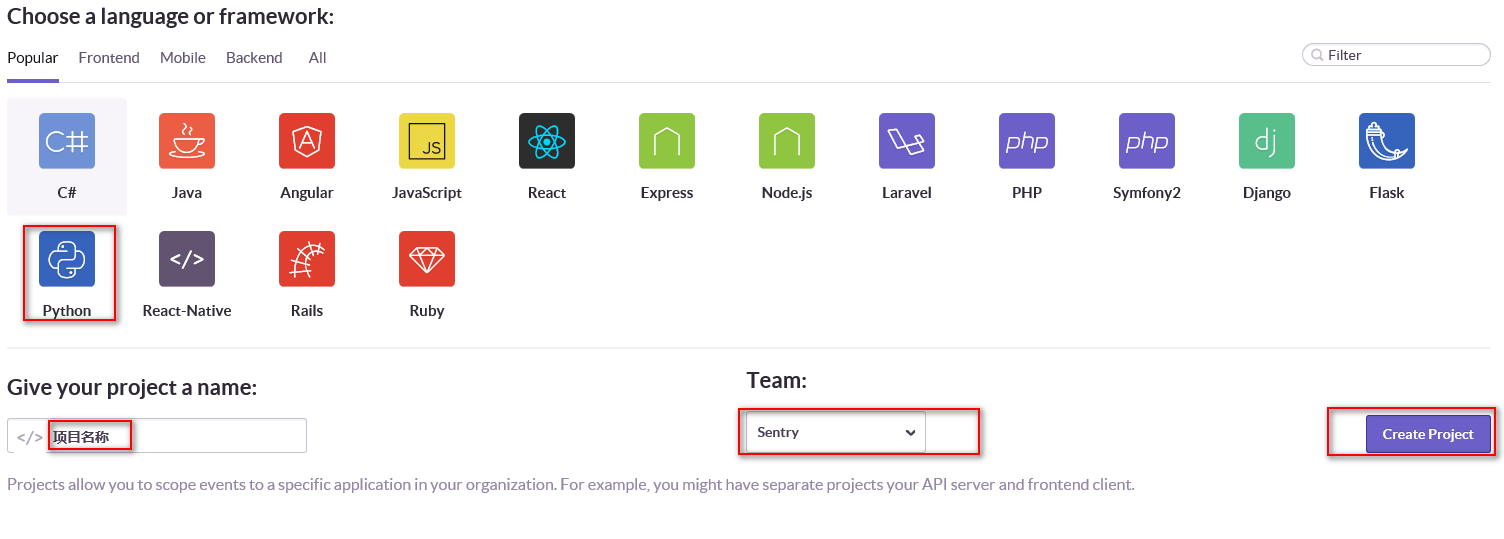This screenshot has width=1504, height=539.
Task: Select the Express platform icon
Action: (667, 141)
